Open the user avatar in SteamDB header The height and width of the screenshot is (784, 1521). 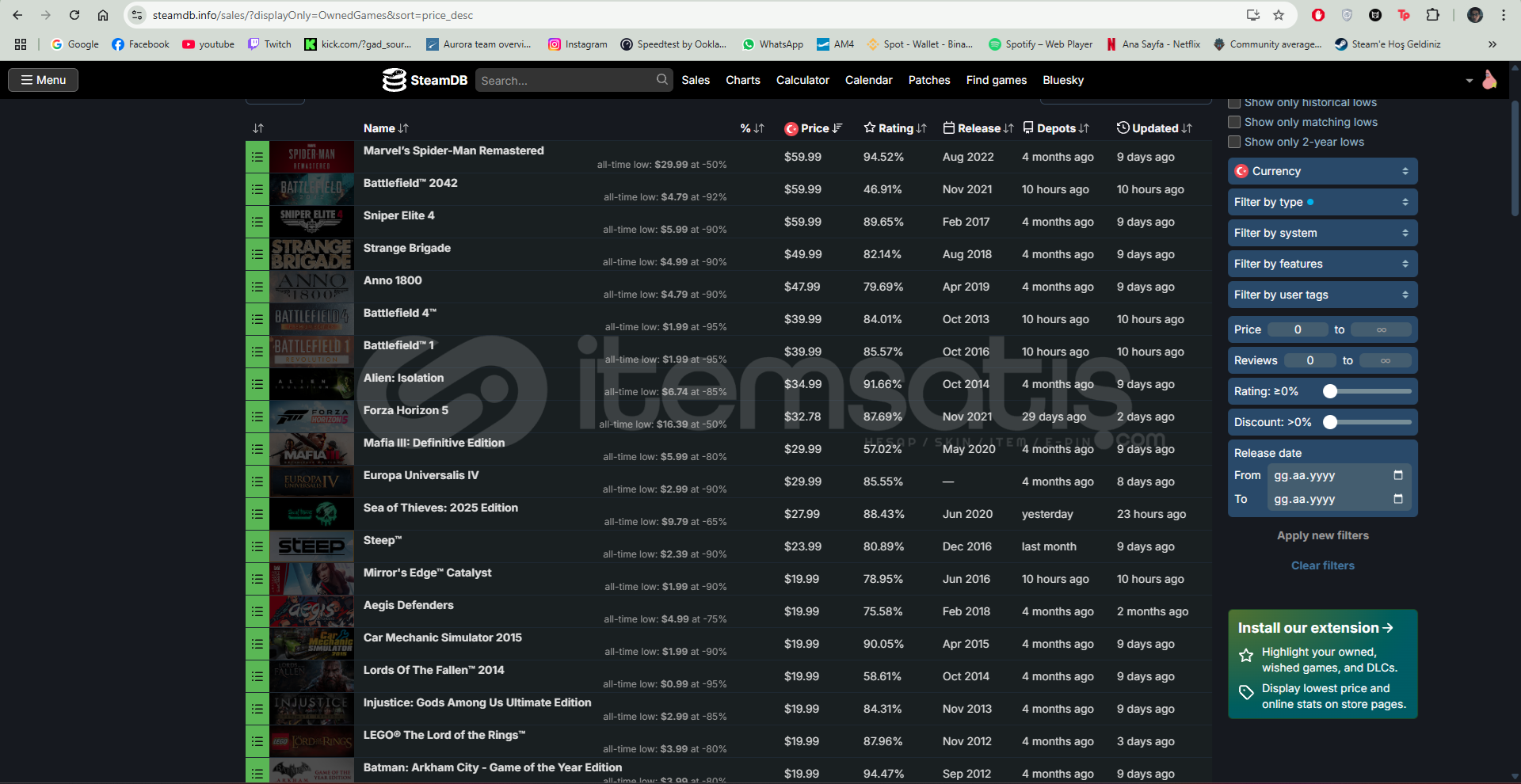point(1489,80)
